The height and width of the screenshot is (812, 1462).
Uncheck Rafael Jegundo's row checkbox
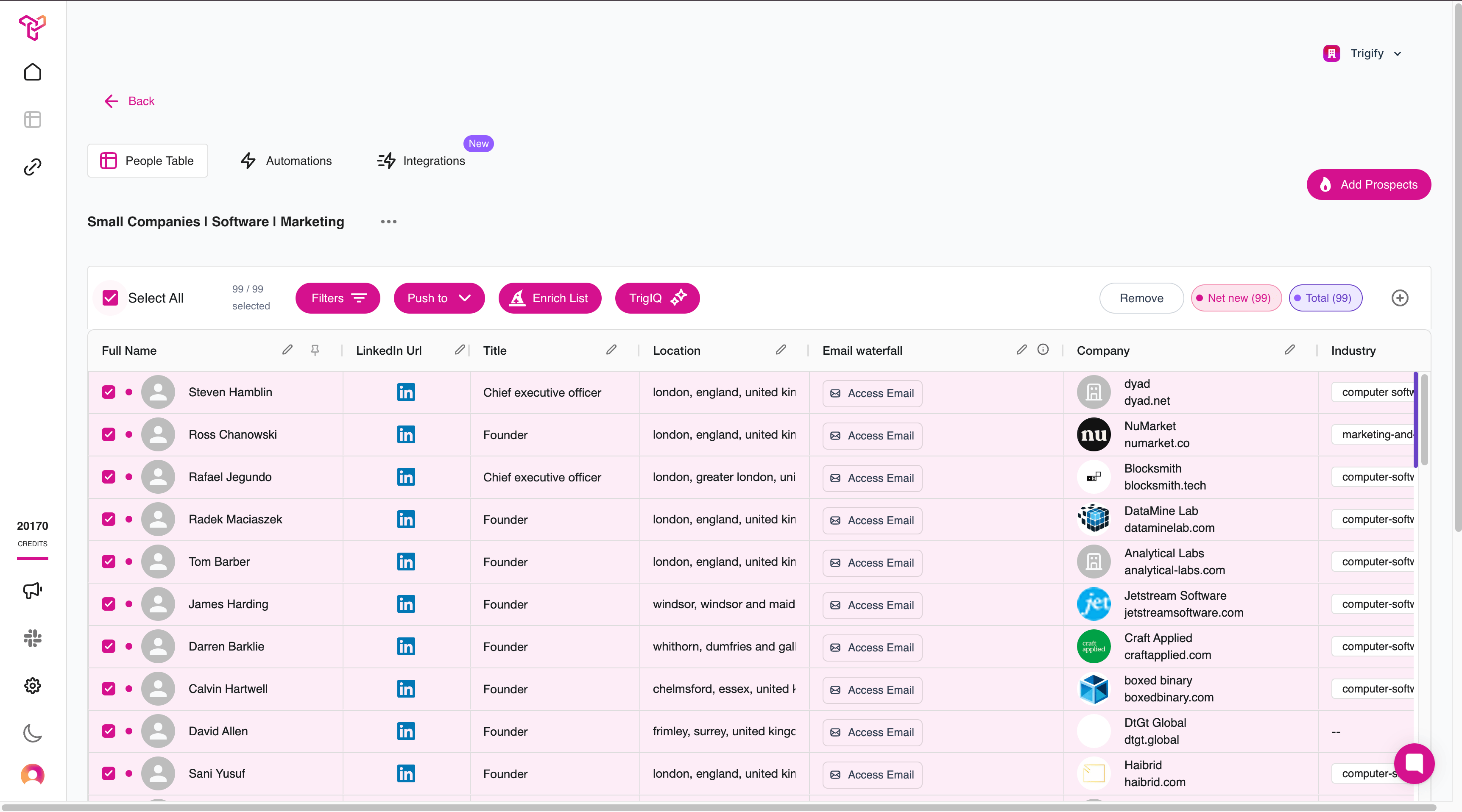109,477
